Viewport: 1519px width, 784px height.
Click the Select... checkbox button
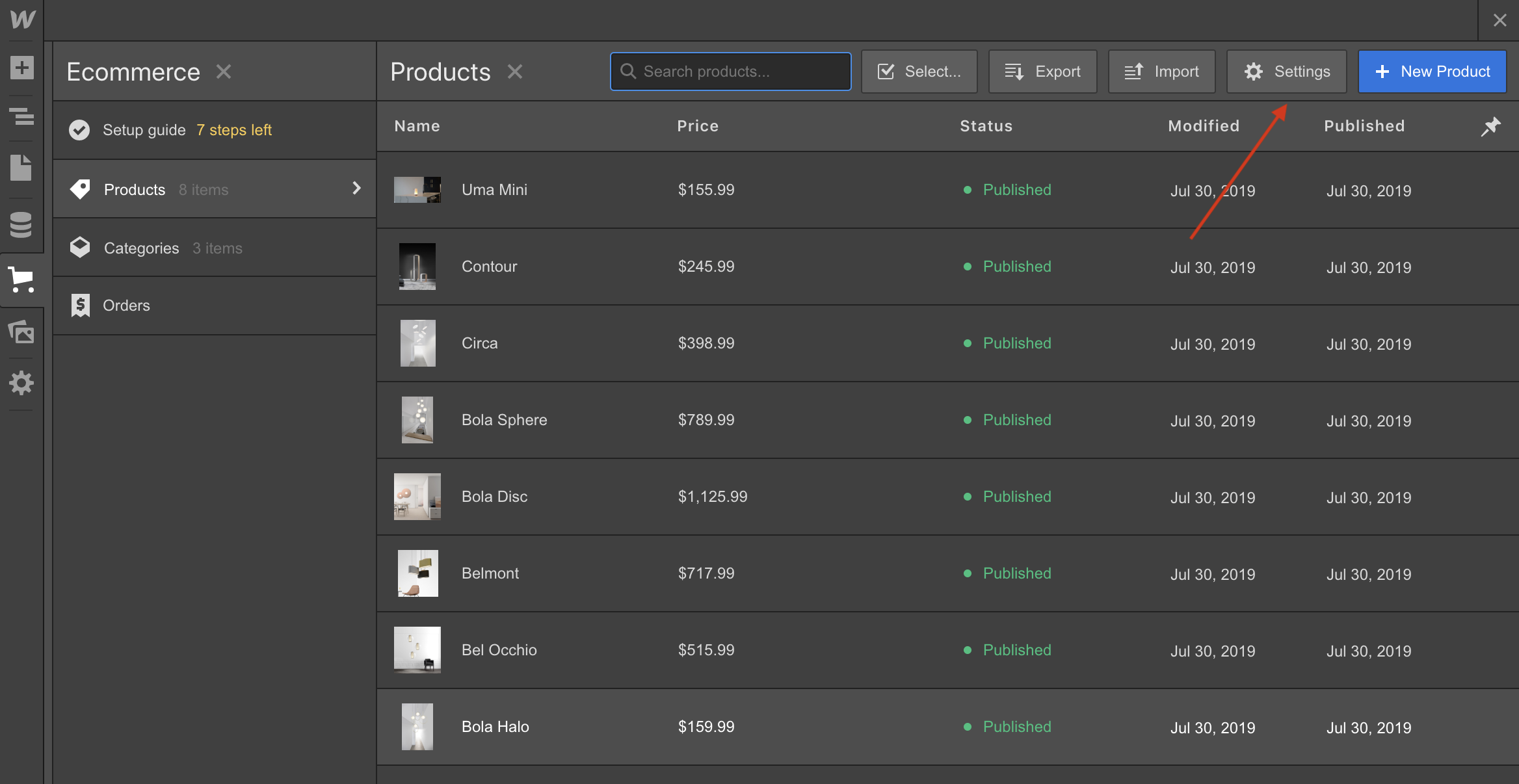point(919,72)
